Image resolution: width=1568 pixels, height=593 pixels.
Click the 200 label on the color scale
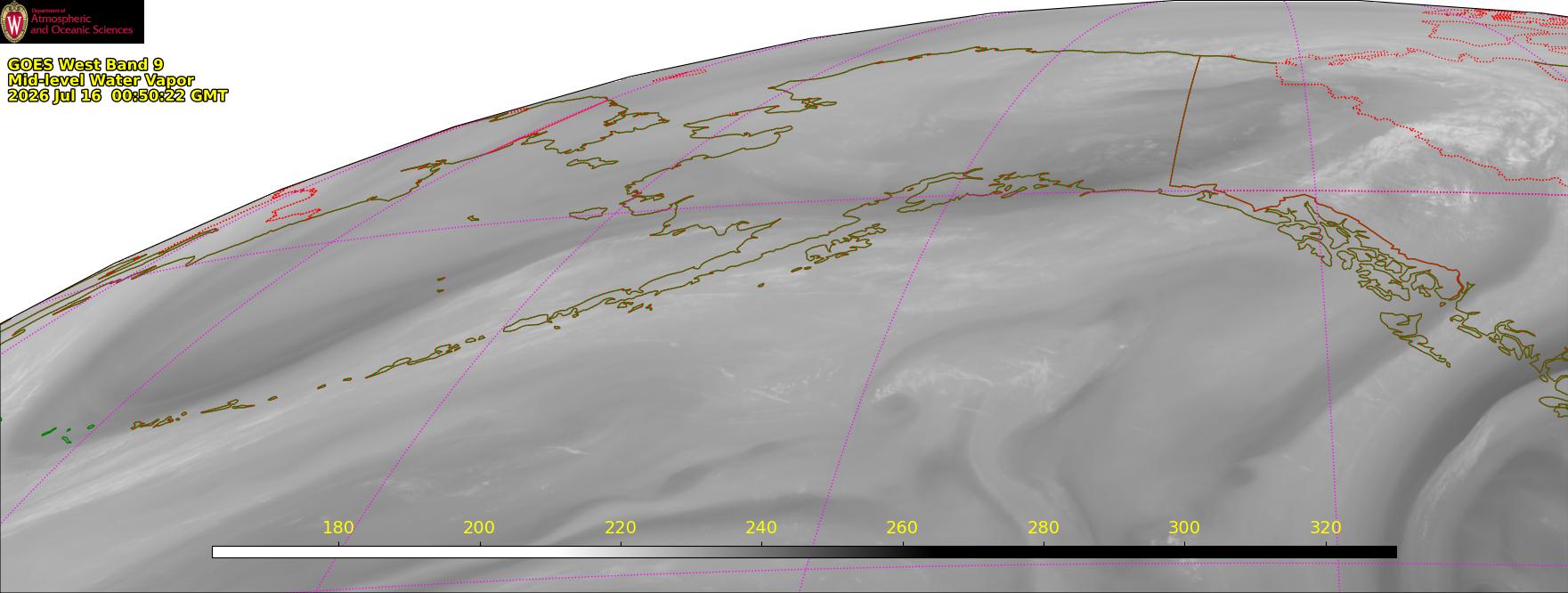pos(479,527)
